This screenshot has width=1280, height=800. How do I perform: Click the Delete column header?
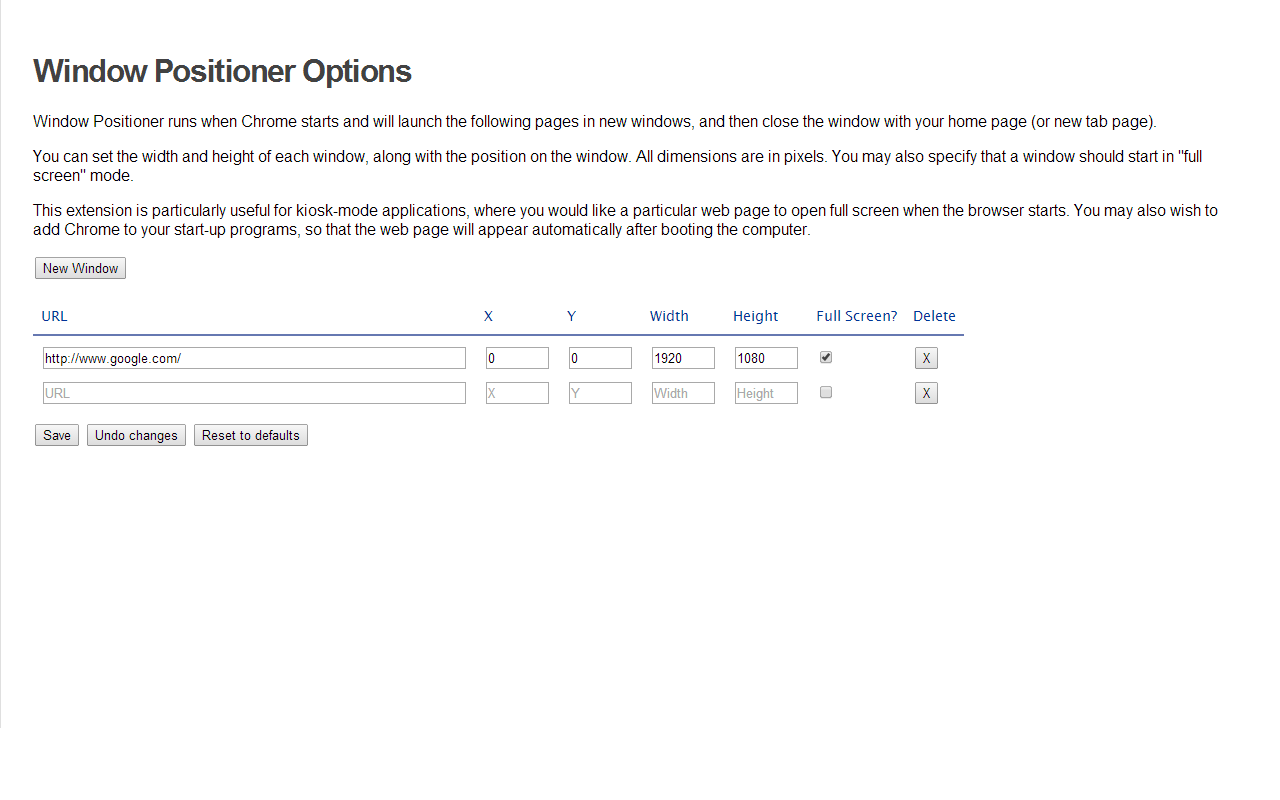point(934,316)
